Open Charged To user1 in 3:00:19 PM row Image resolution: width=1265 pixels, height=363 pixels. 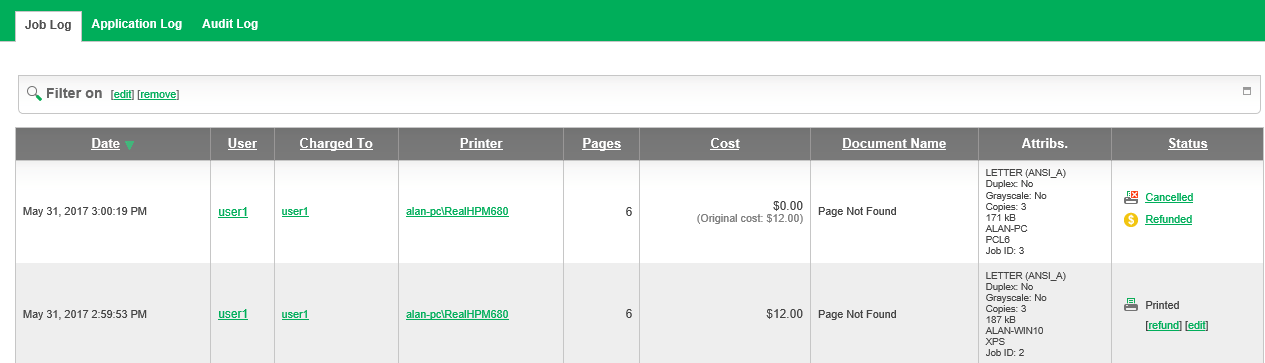tap(295, 212)
